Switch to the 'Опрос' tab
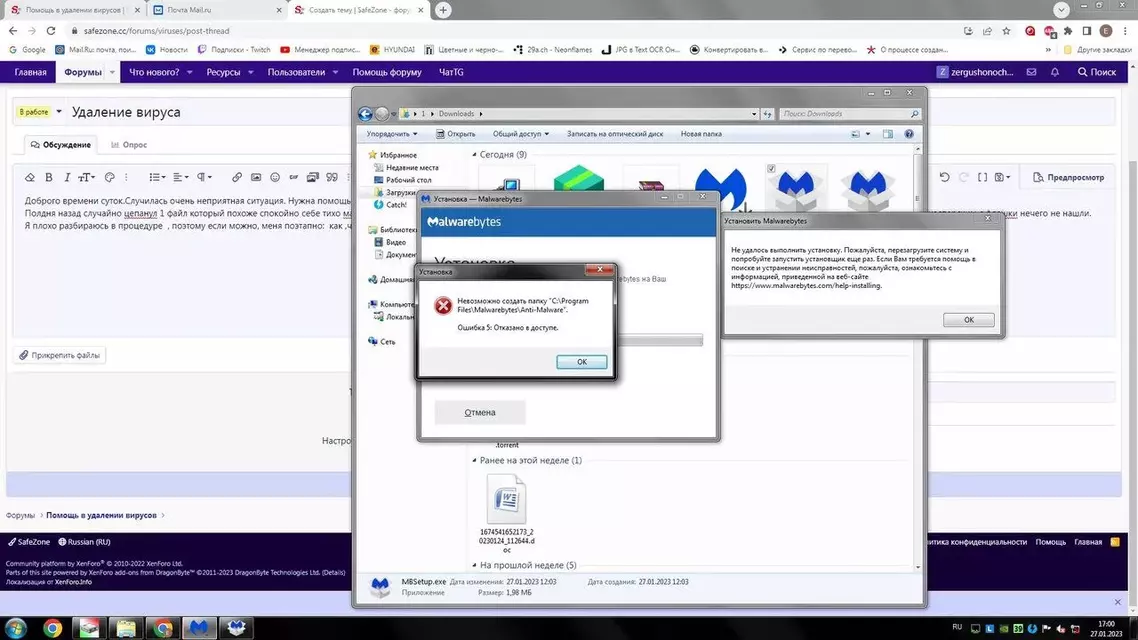1138x640 pixels. coord(128,144)
